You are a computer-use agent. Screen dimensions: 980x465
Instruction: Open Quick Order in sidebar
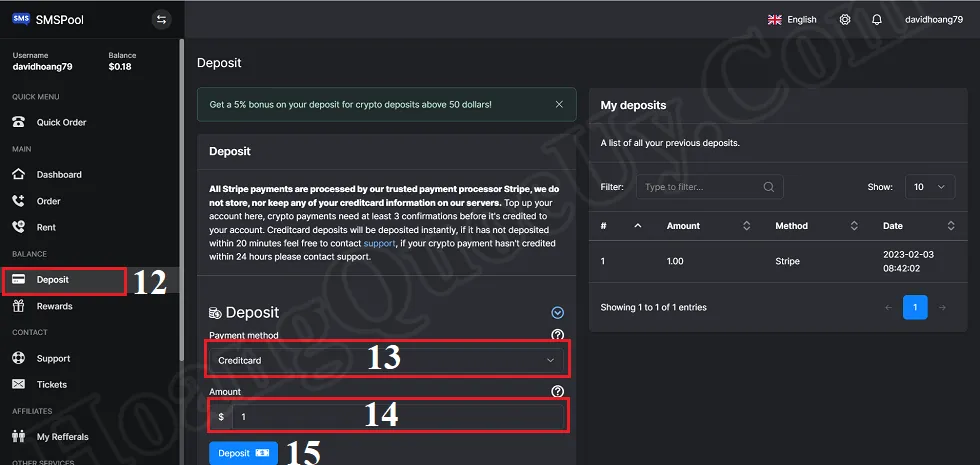click(61, 122)
